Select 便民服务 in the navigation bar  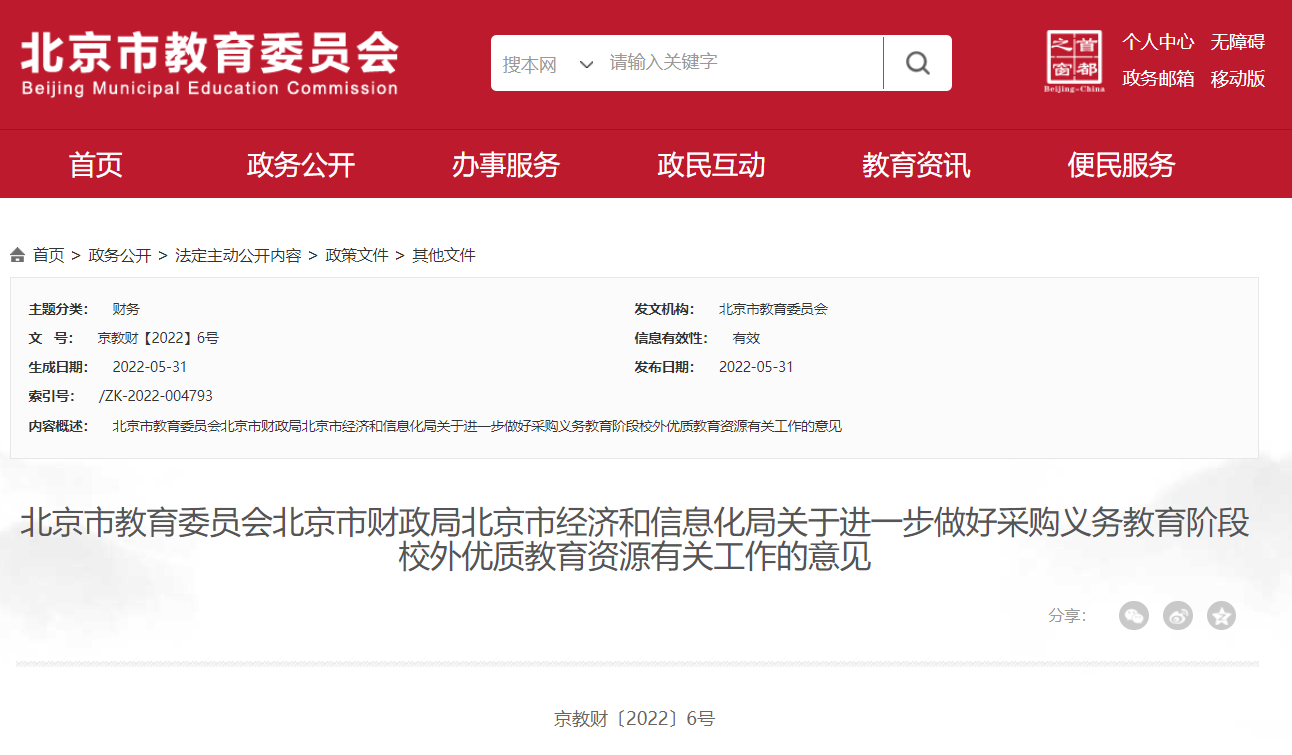tap(1121, 165)
